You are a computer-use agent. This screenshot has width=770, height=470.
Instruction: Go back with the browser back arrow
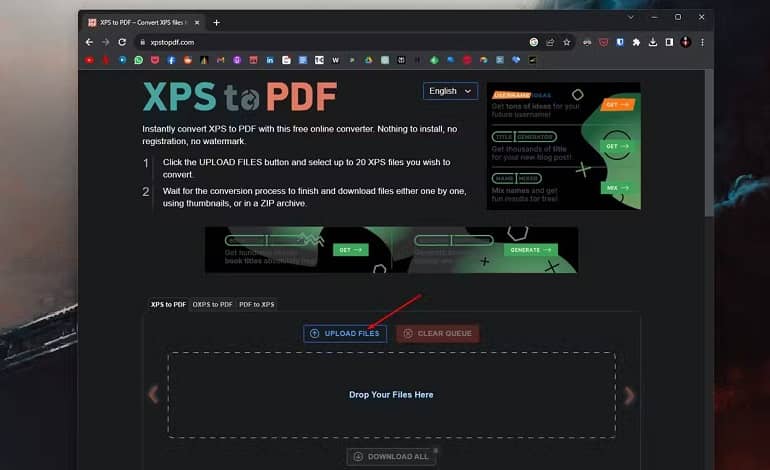click(x=89, y=42)
